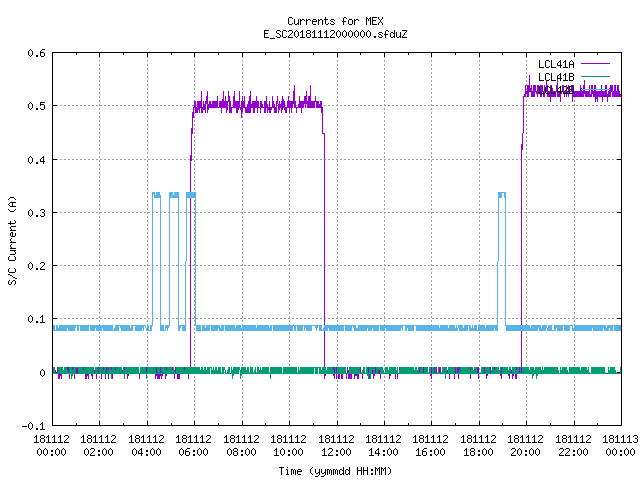Click the x-axis time label 04:00
This screenshot has height=480, width=640.
[146, 452]
